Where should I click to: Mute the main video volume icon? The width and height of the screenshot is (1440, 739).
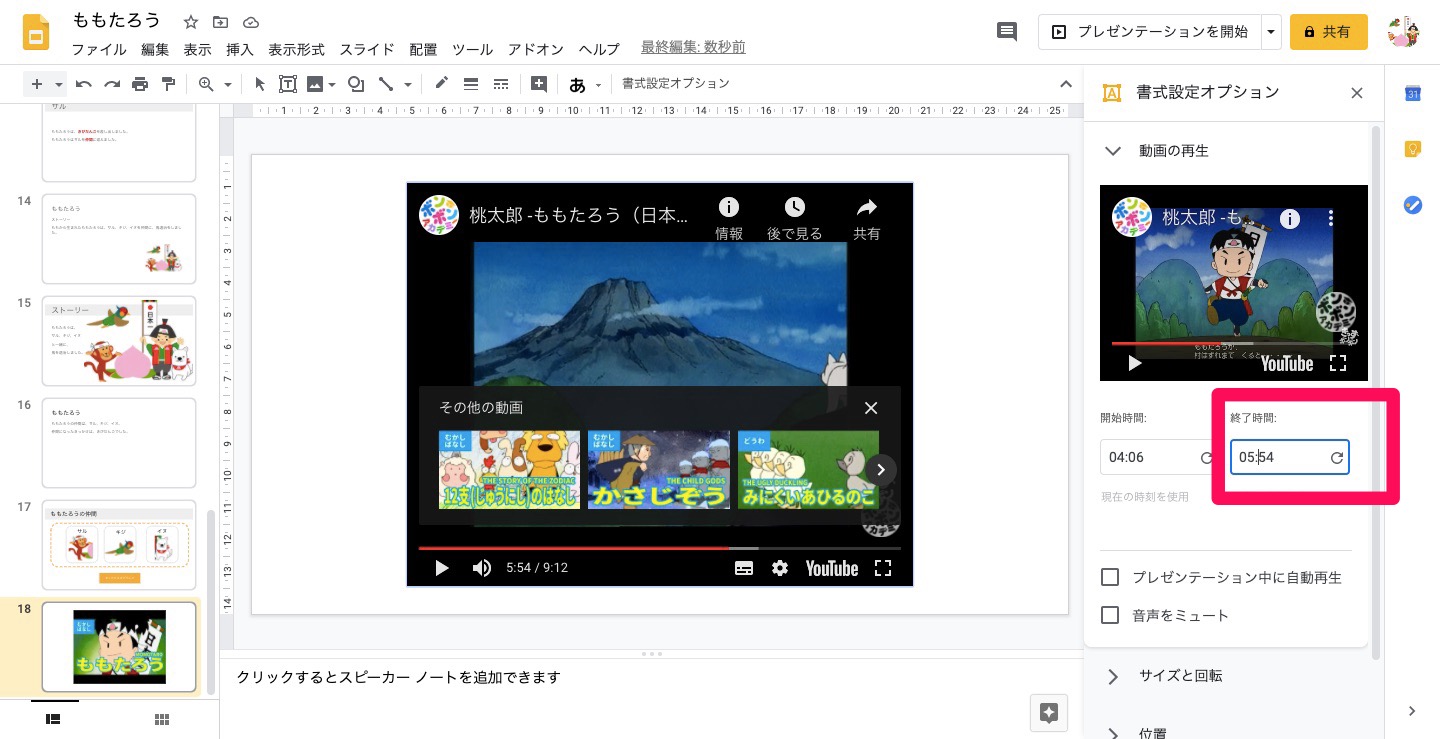(x=482, y=568)
